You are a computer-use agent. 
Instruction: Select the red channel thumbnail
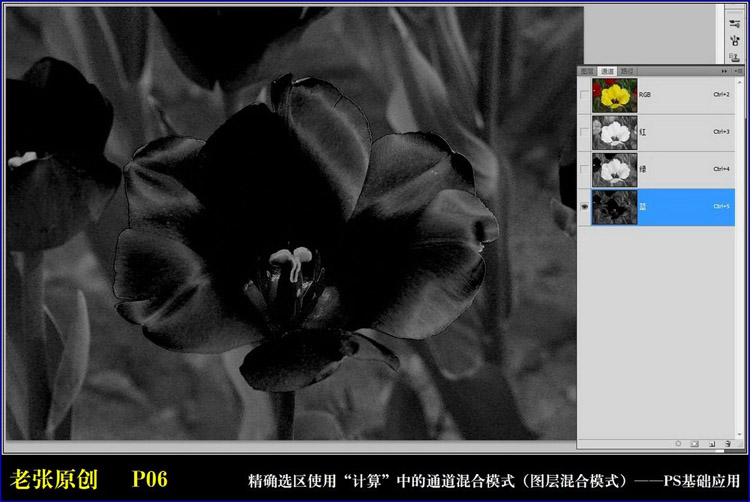click(615, 132)
